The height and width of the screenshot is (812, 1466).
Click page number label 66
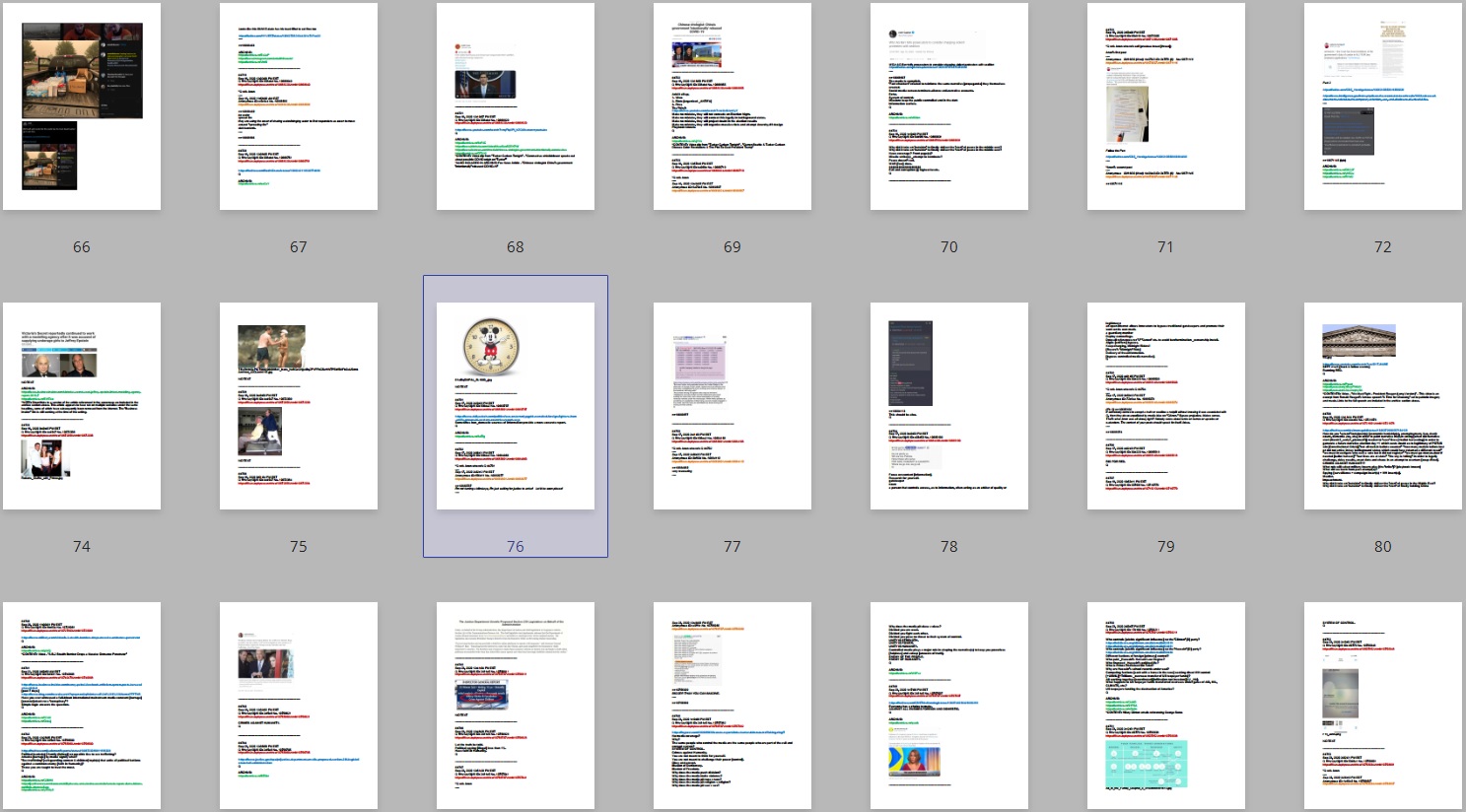(82, 247)
